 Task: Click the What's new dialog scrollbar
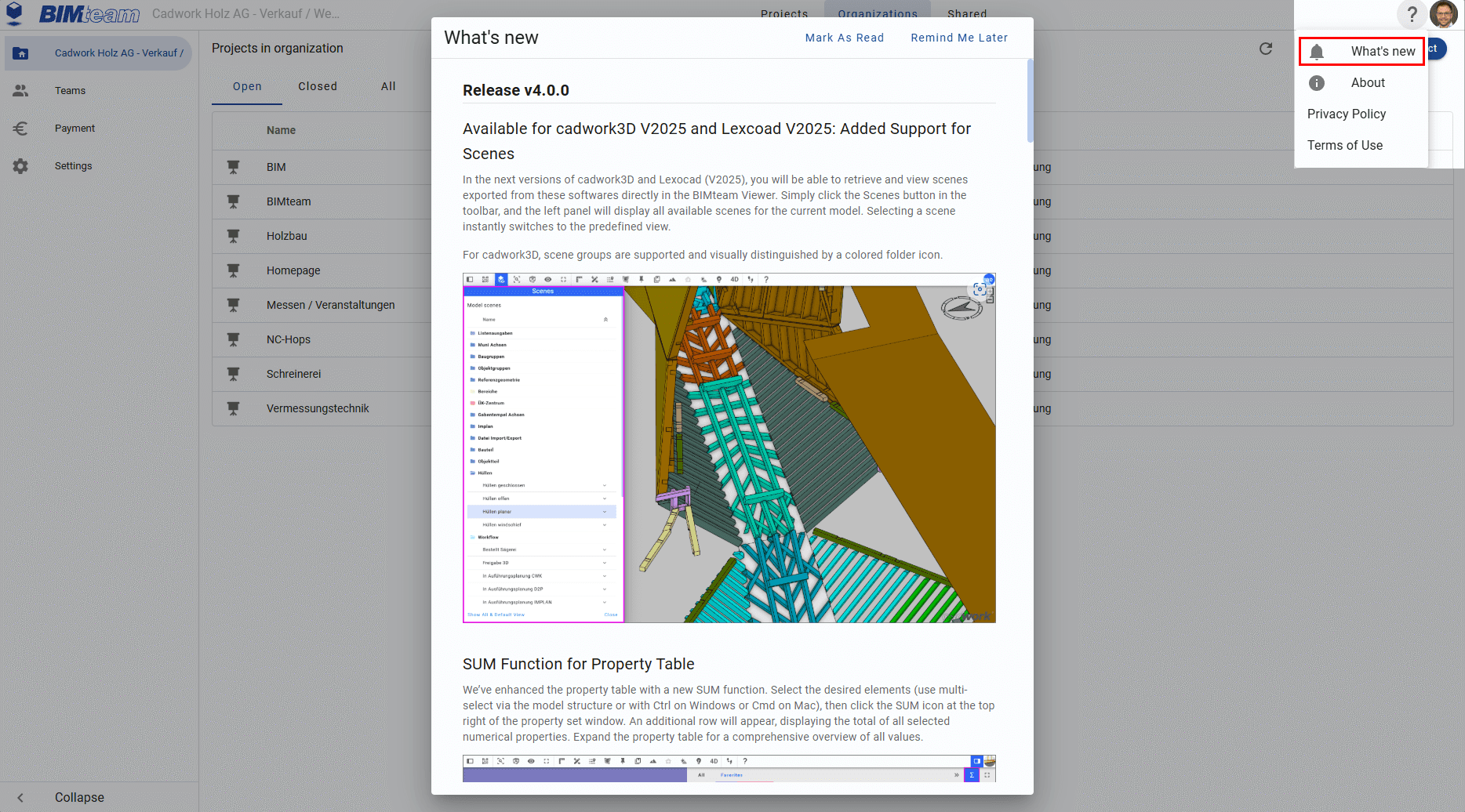[x=1030, y=102]
